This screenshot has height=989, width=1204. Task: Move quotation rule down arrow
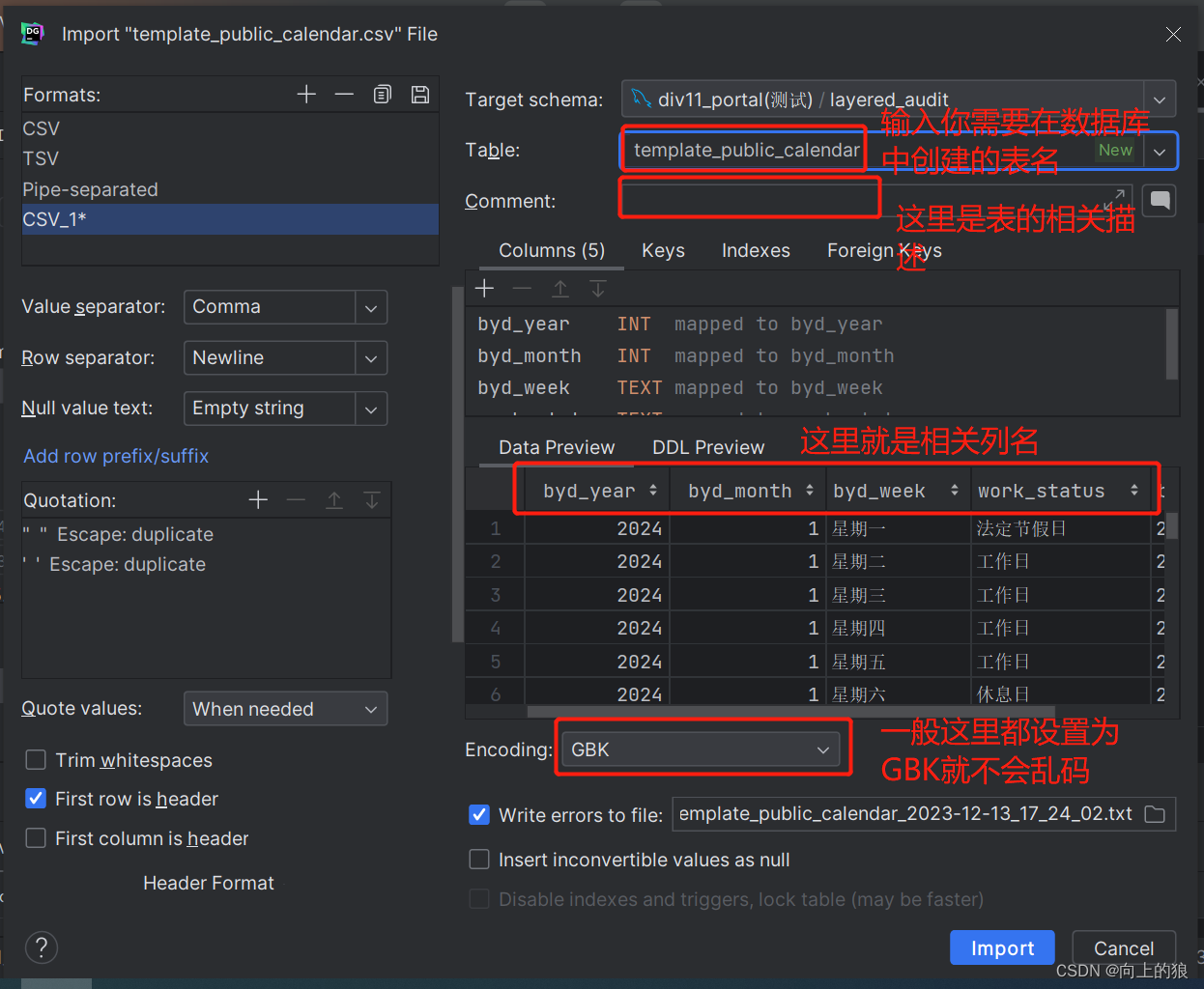[x=372, y=499]
